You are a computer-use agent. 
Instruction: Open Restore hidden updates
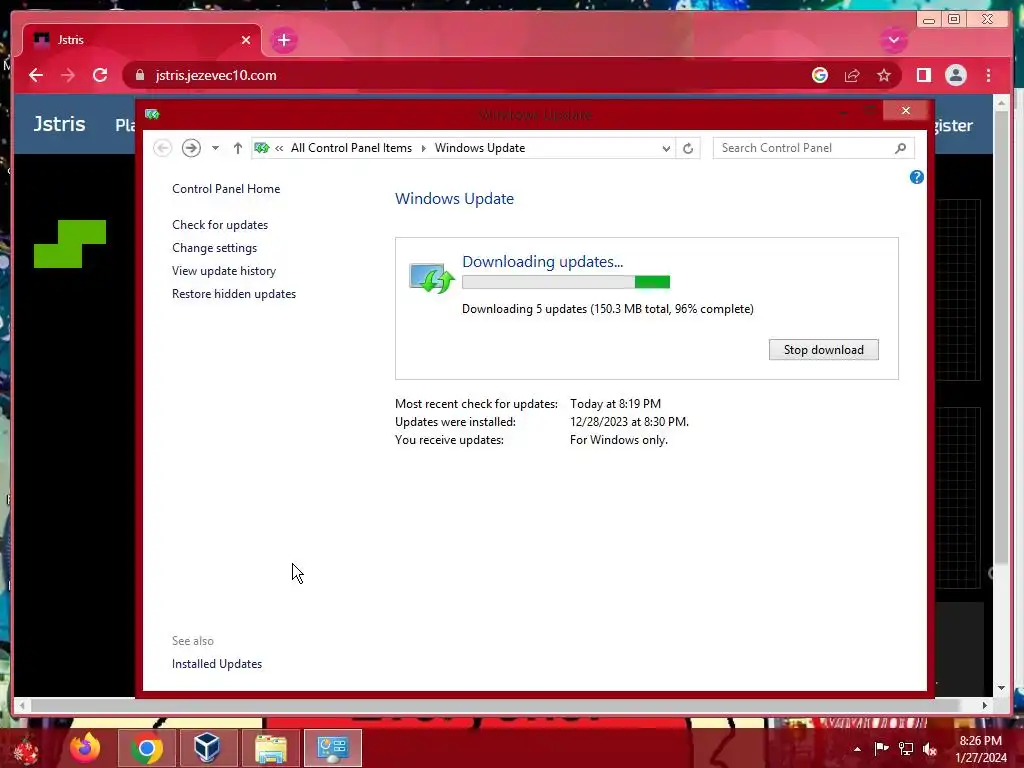coord(234,294)
